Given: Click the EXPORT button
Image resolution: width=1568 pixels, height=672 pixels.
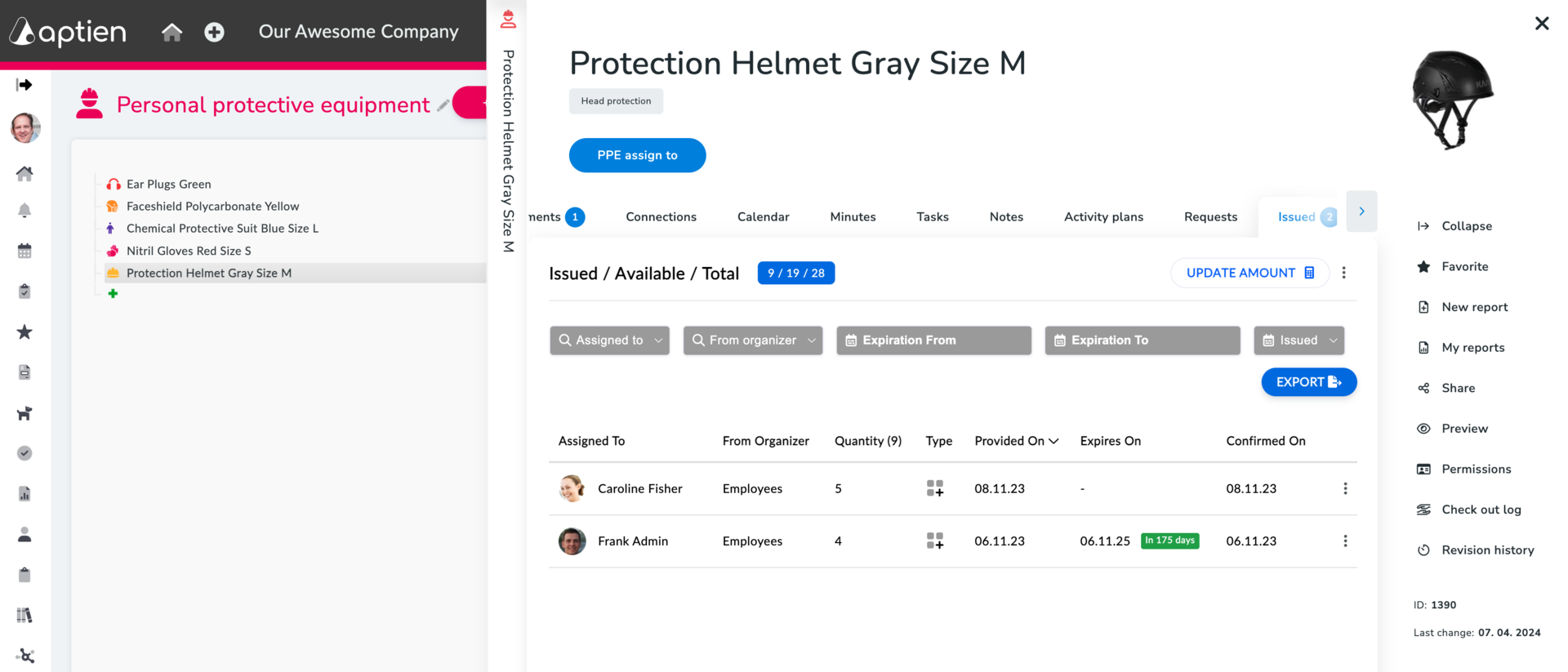Looking at the screenshot, I should 1308,382.
